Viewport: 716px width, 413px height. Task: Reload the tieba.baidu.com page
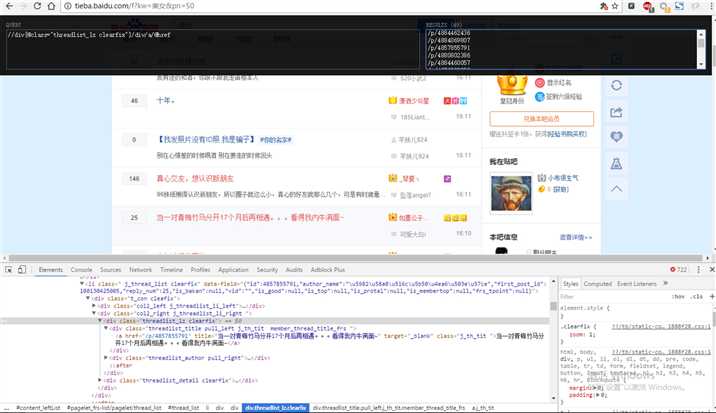[37, 6]
